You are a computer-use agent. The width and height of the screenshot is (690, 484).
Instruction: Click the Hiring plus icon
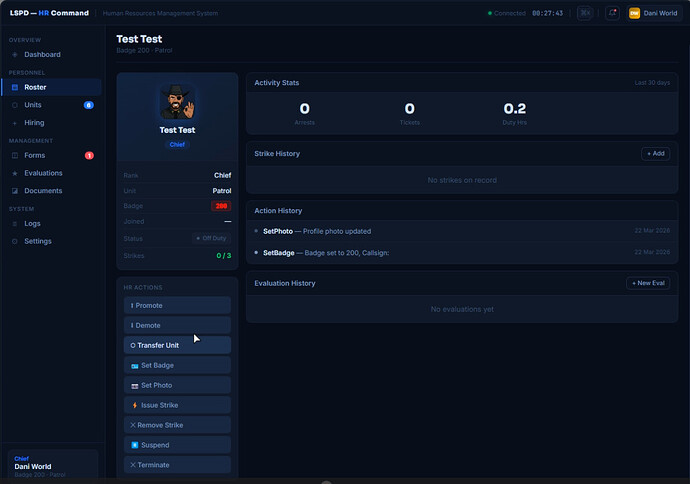[15, 123]
